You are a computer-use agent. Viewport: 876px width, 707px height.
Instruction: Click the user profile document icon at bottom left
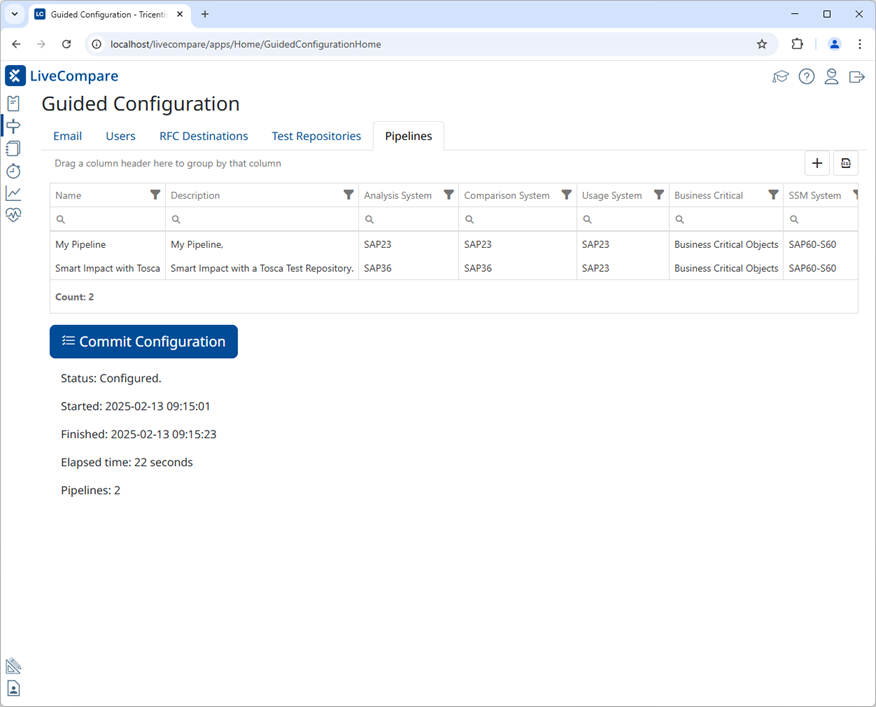(x=13, y=688)
